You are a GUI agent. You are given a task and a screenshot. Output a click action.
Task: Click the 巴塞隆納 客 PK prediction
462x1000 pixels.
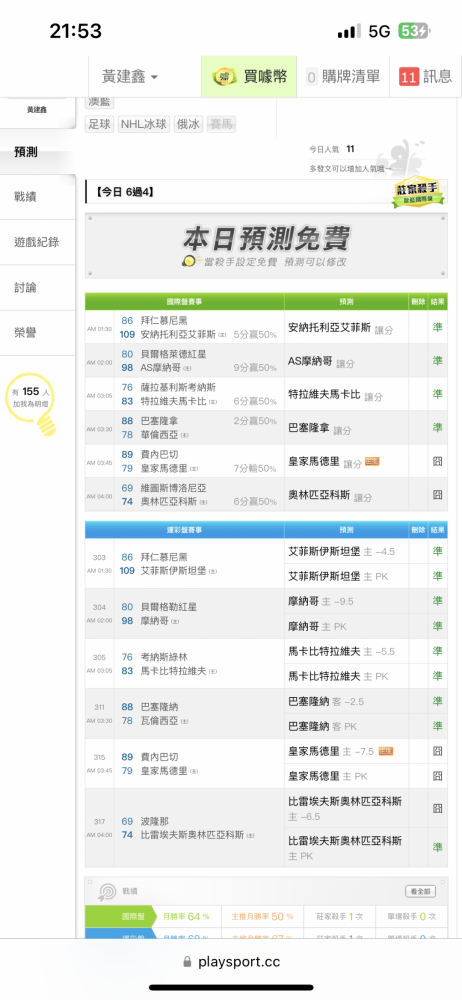coord(322,726)
